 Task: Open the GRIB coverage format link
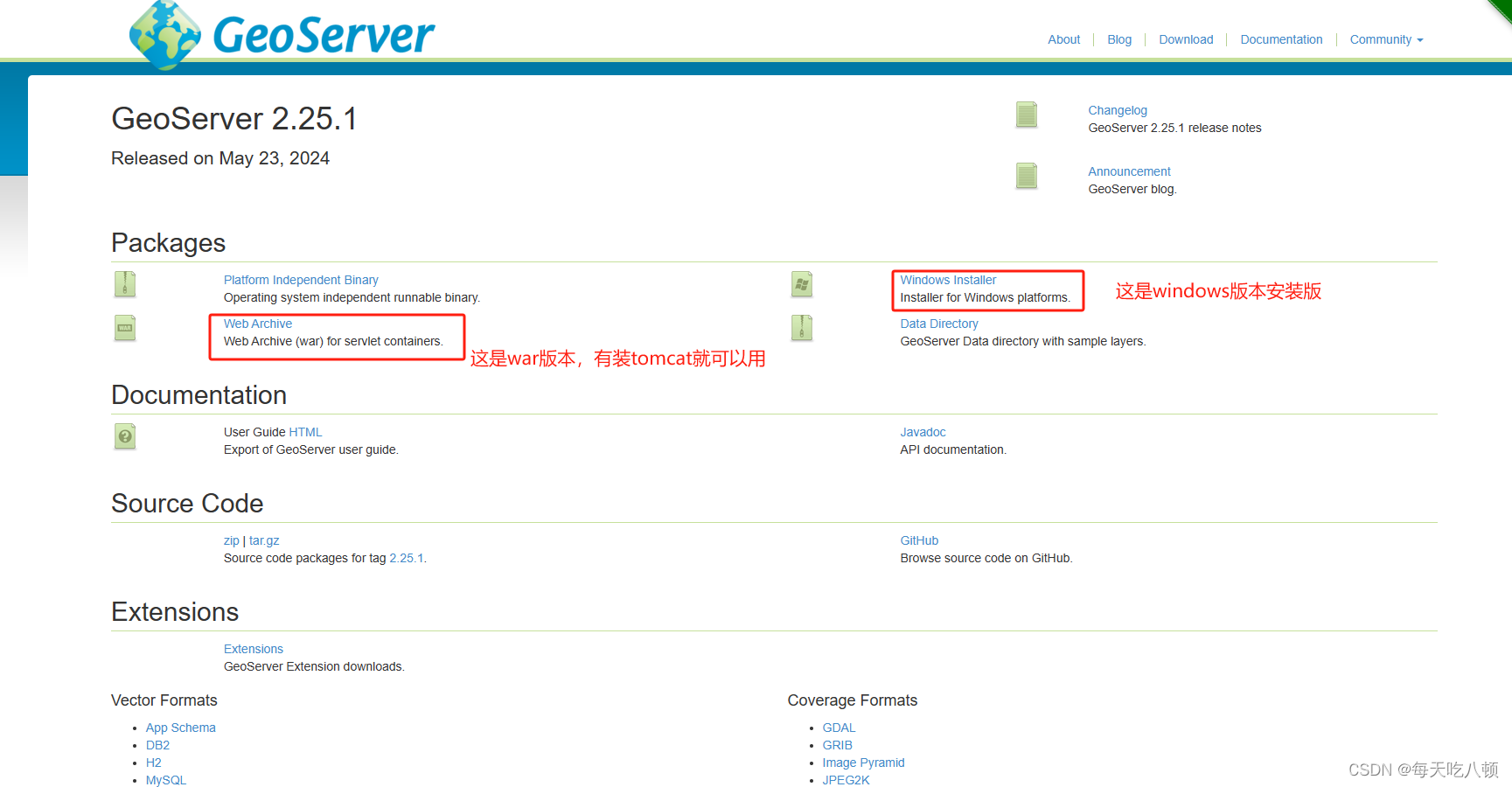837,745
